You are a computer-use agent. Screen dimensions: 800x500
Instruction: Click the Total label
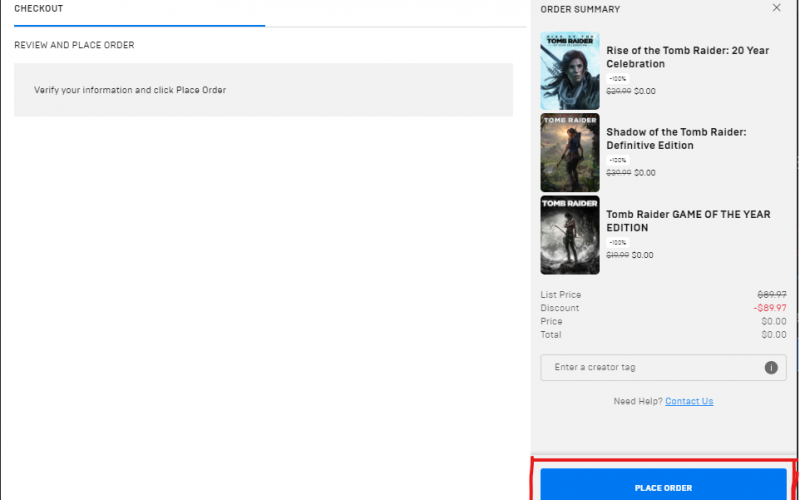(x=551, y=335)
